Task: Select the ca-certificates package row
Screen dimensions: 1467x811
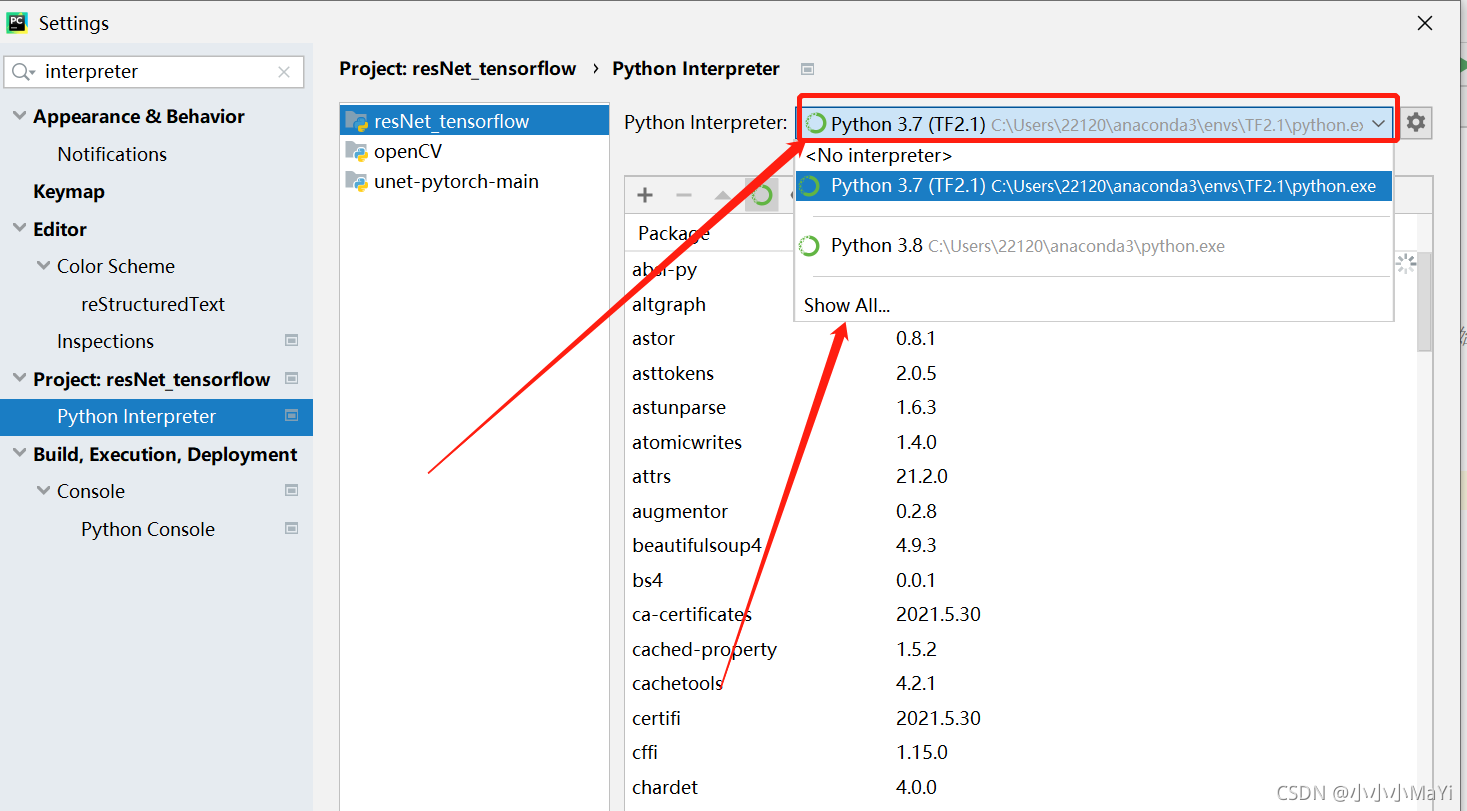Action: pyautogui.click(x=1021, y=615)
